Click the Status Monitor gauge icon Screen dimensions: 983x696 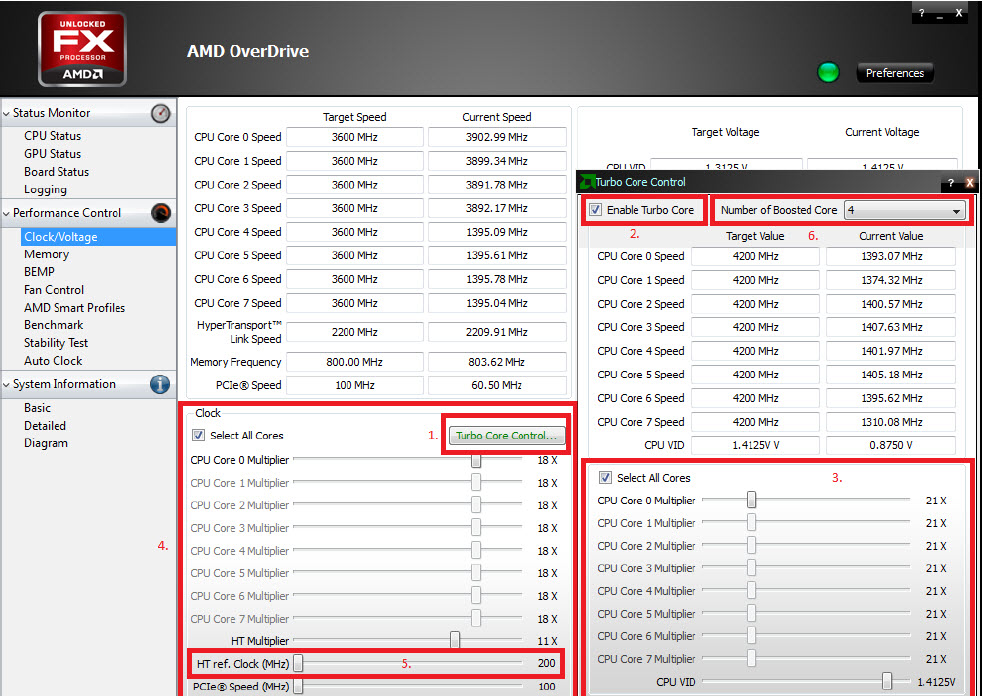point(160,113)
